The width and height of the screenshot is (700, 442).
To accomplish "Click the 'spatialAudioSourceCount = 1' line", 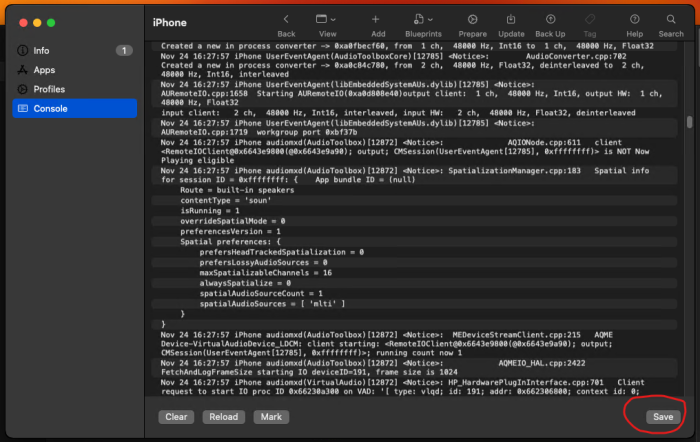I will pos(261,293).
